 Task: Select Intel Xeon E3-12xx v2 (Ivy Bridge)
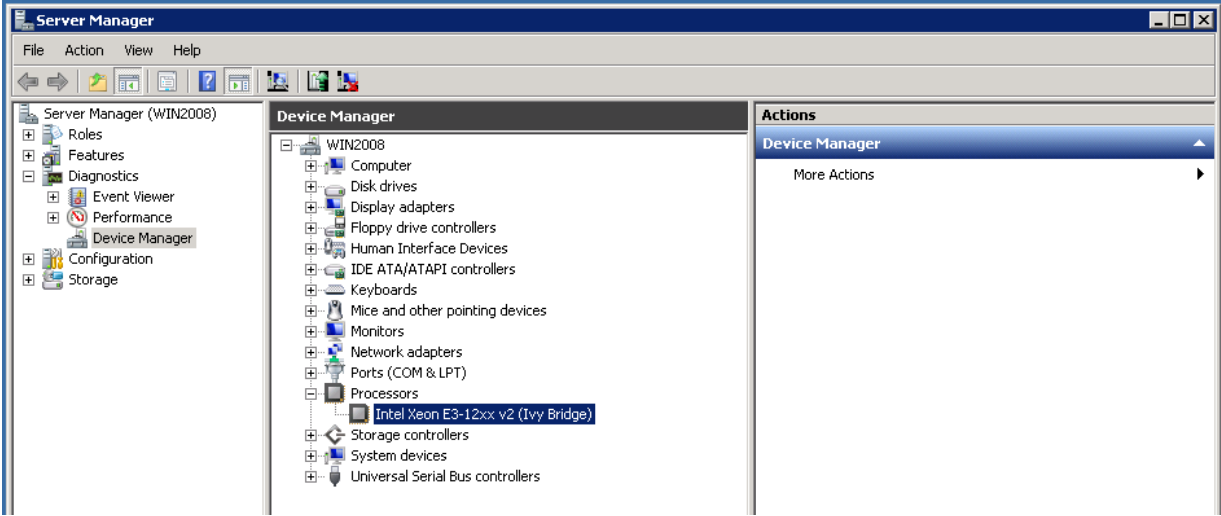(484, 414)
